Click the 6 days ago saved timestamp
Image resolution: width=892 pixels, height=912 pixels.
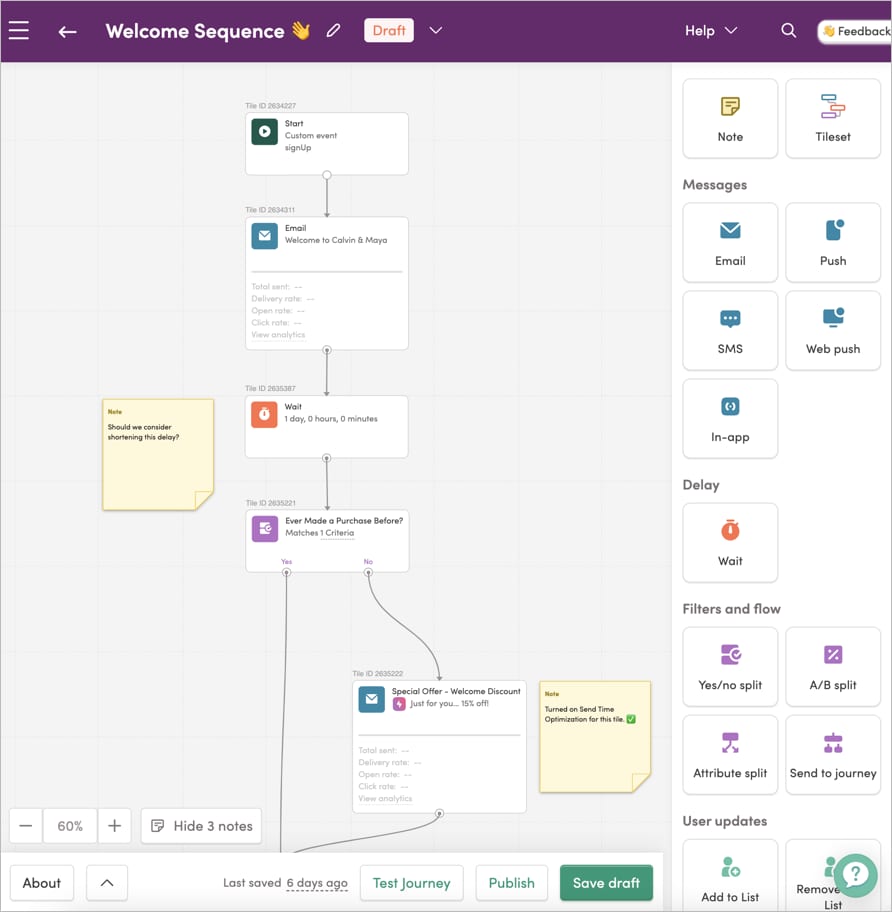click(317, 883)
